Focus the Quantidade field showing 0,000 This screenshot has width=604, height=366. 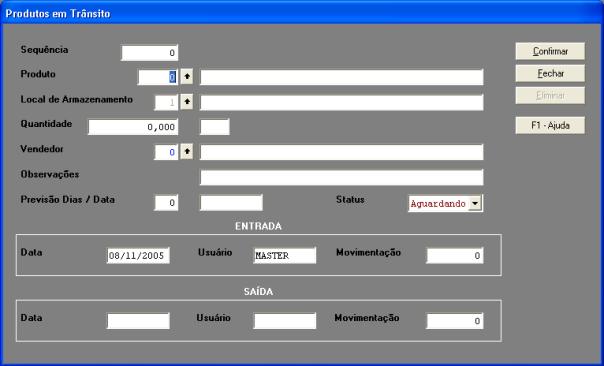click(133, 127)
